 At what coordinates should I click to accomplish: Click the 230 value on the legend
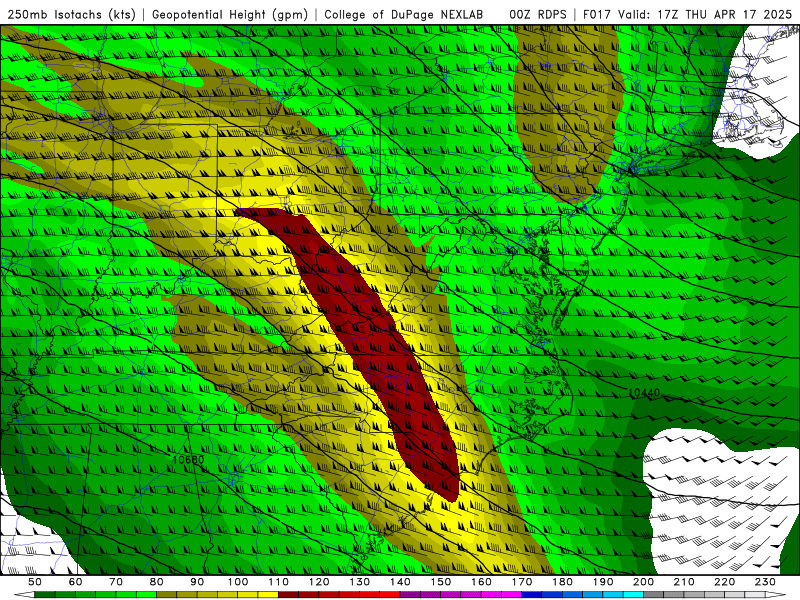pos(765,582)
